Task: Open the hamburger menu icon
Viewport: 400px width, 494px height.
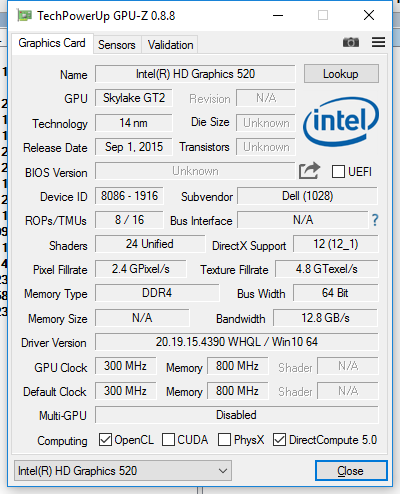Action: [378, 42]
